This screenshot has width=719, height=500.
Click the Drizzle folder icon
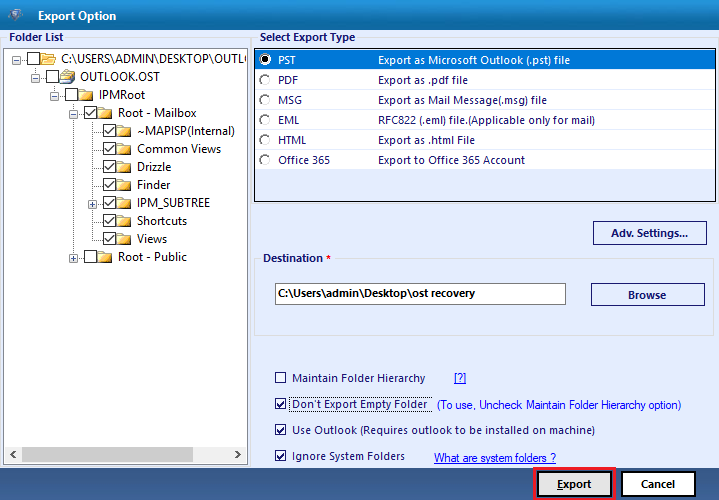124,167
